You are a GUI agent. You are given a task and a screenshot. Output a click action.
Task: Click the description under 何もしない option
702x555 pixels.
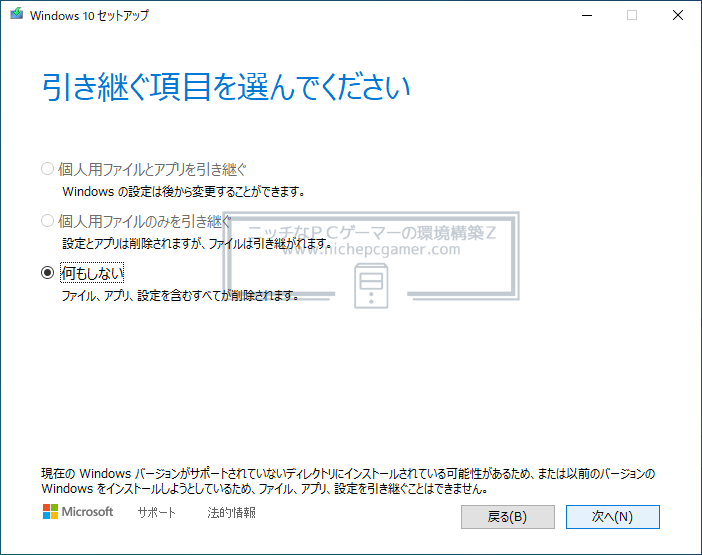point(180,296)
